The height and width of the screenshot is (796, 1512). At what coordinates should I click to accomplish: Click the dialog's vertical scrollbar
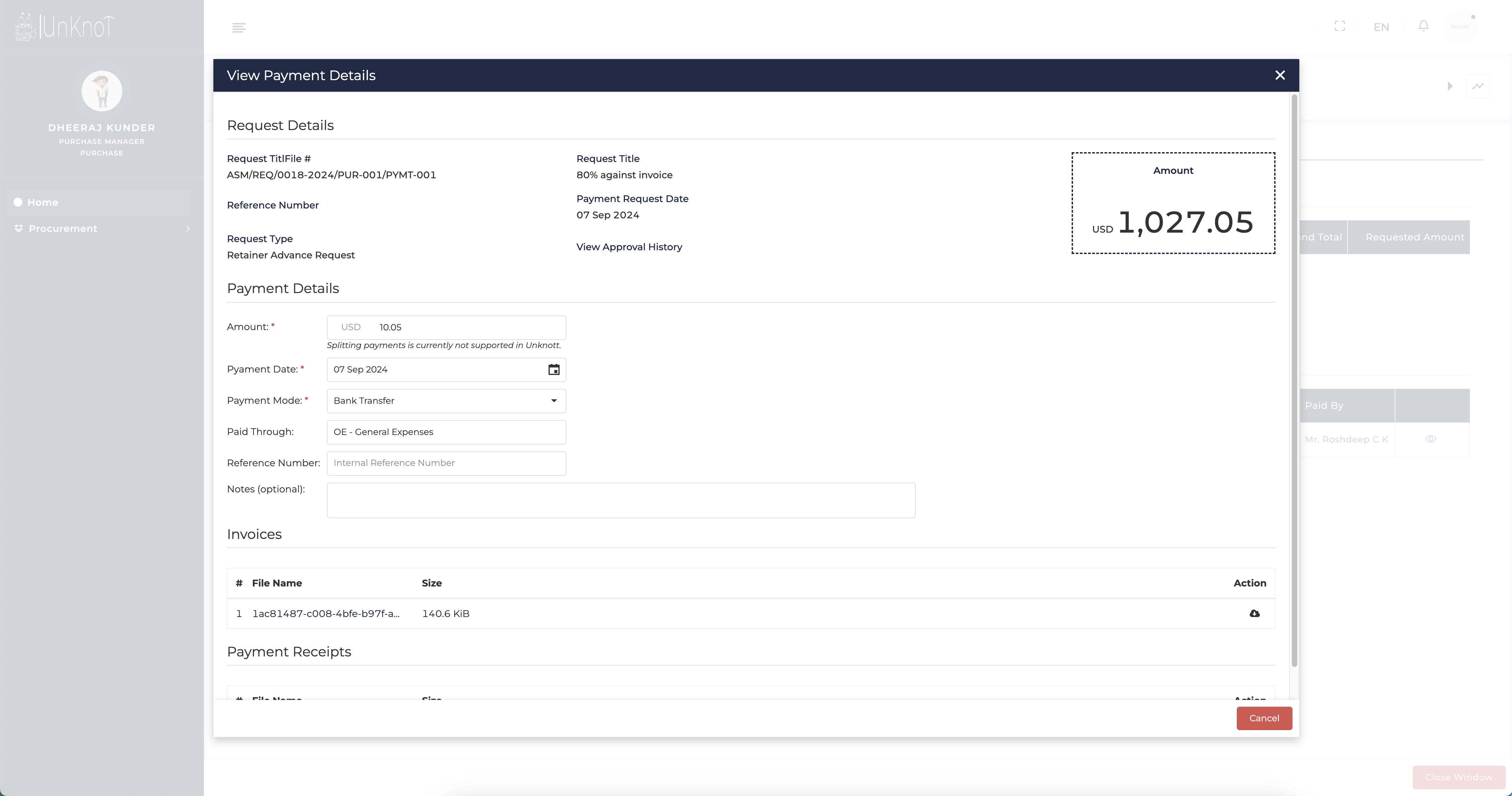(1294, 381)
